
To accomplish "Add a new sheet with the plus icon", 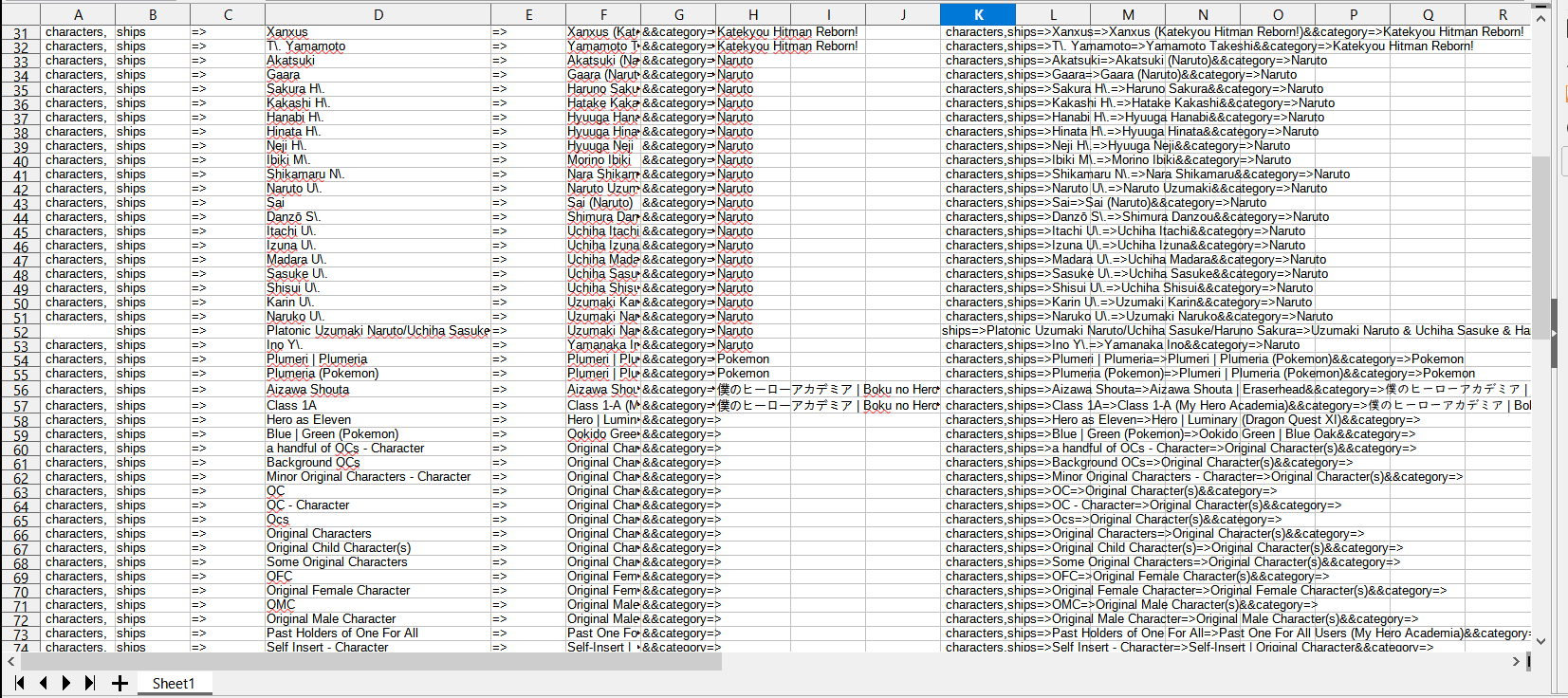I will 120,683.
